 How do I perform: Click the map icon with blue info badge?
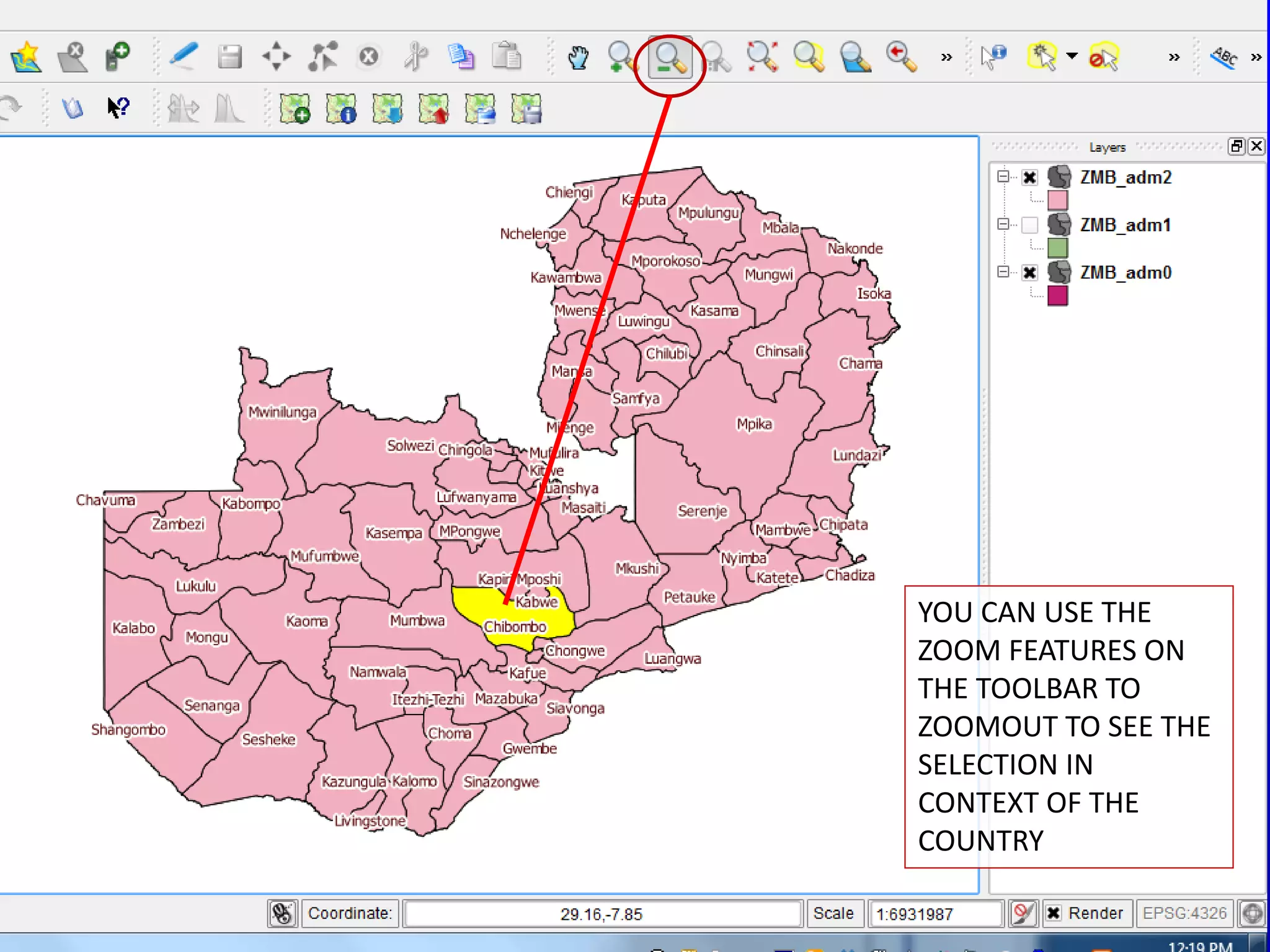(x=341, y=108)
